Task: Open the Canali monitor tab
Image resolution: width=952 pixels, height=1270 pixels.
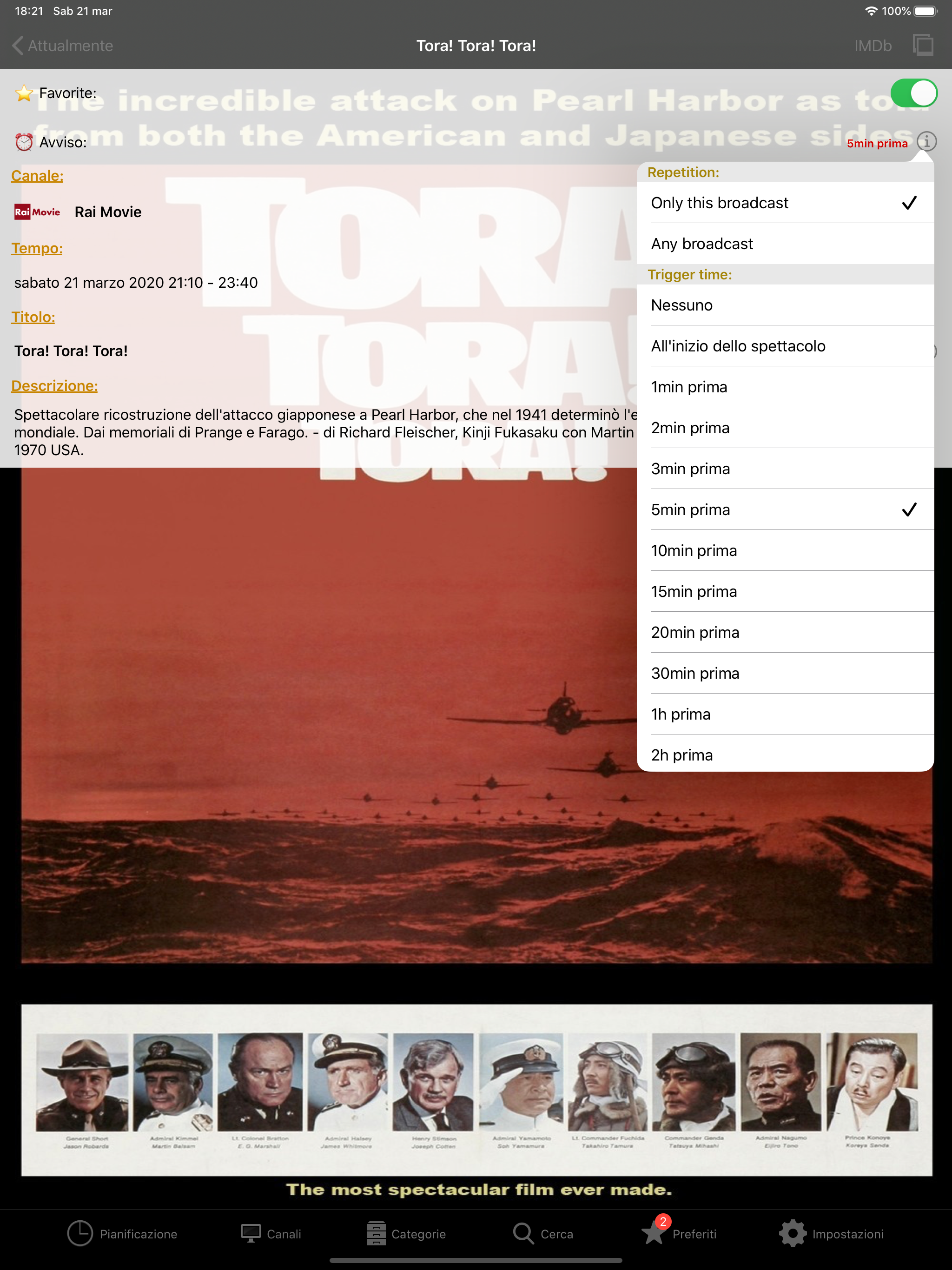Action: point(271,1233)
